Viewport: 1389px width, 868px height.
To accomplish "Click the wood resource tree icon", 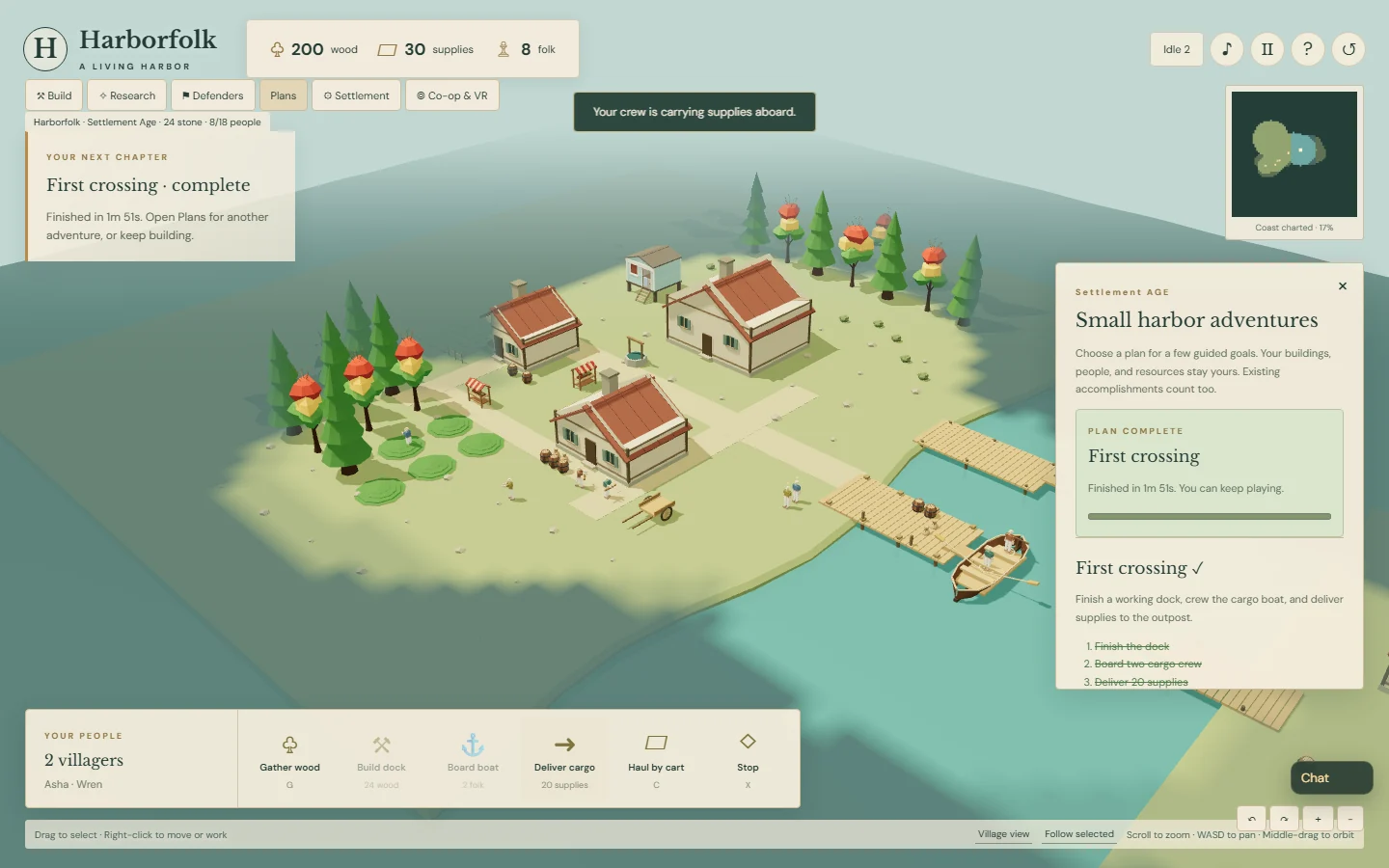I will (x=277, y=49).
